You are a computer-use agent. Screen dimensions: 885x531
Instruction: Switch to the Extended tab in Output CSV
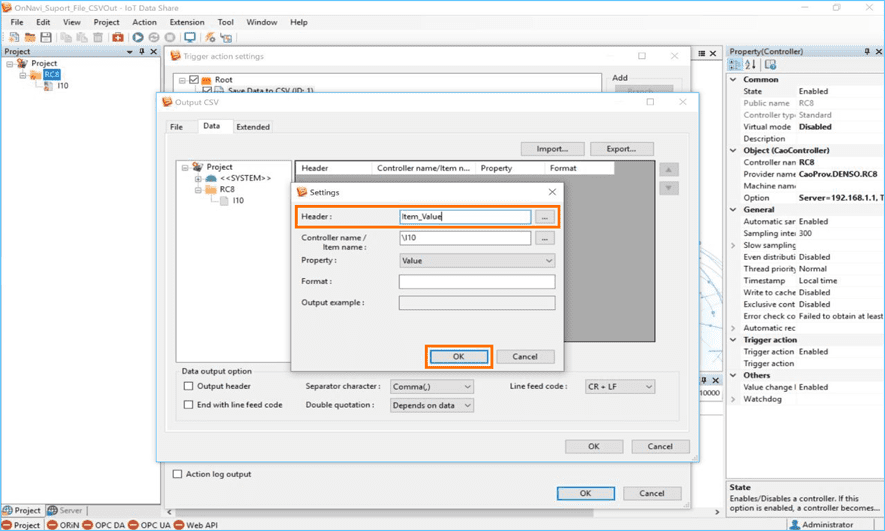253,127
